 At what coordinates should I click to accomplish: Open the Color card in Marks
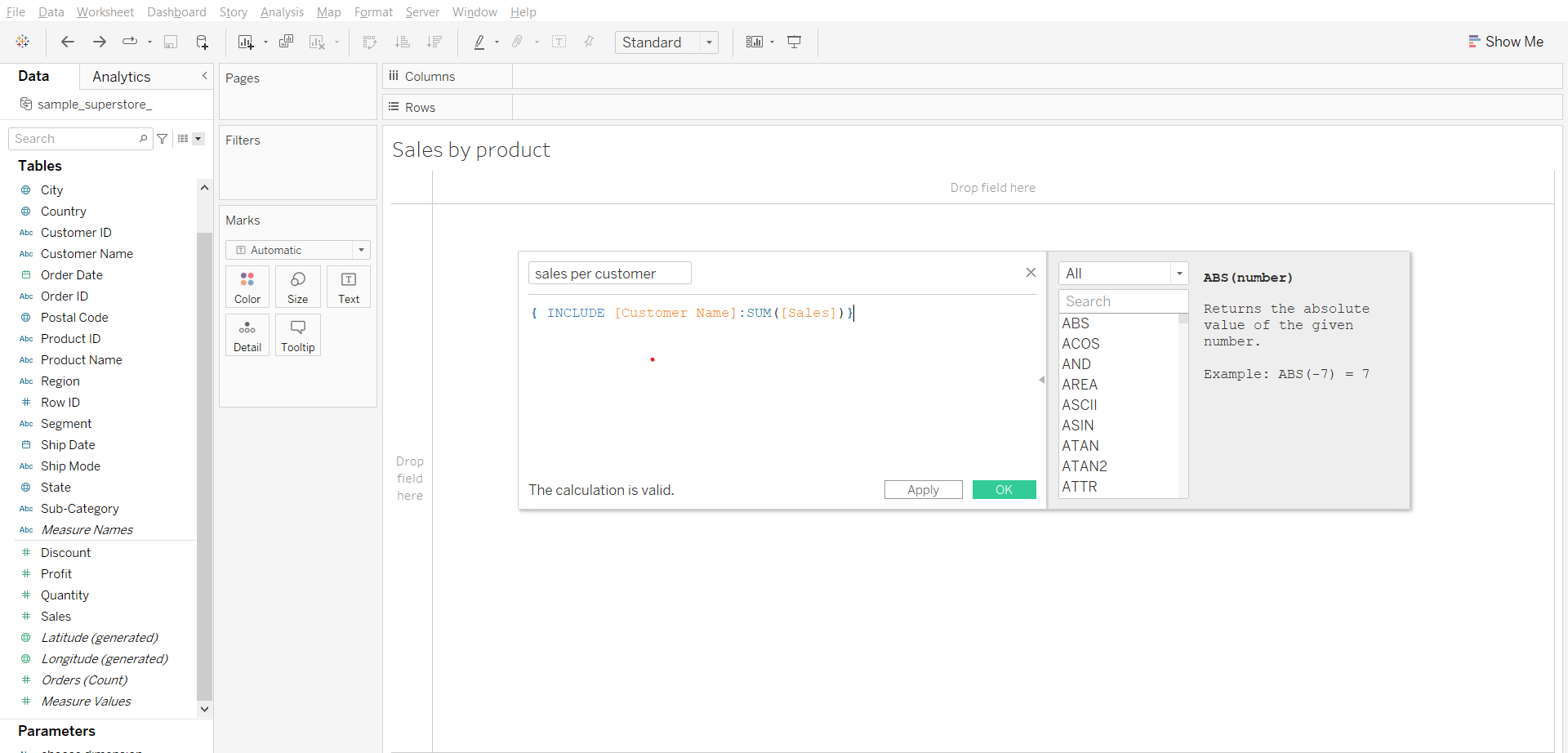[247, 287]
